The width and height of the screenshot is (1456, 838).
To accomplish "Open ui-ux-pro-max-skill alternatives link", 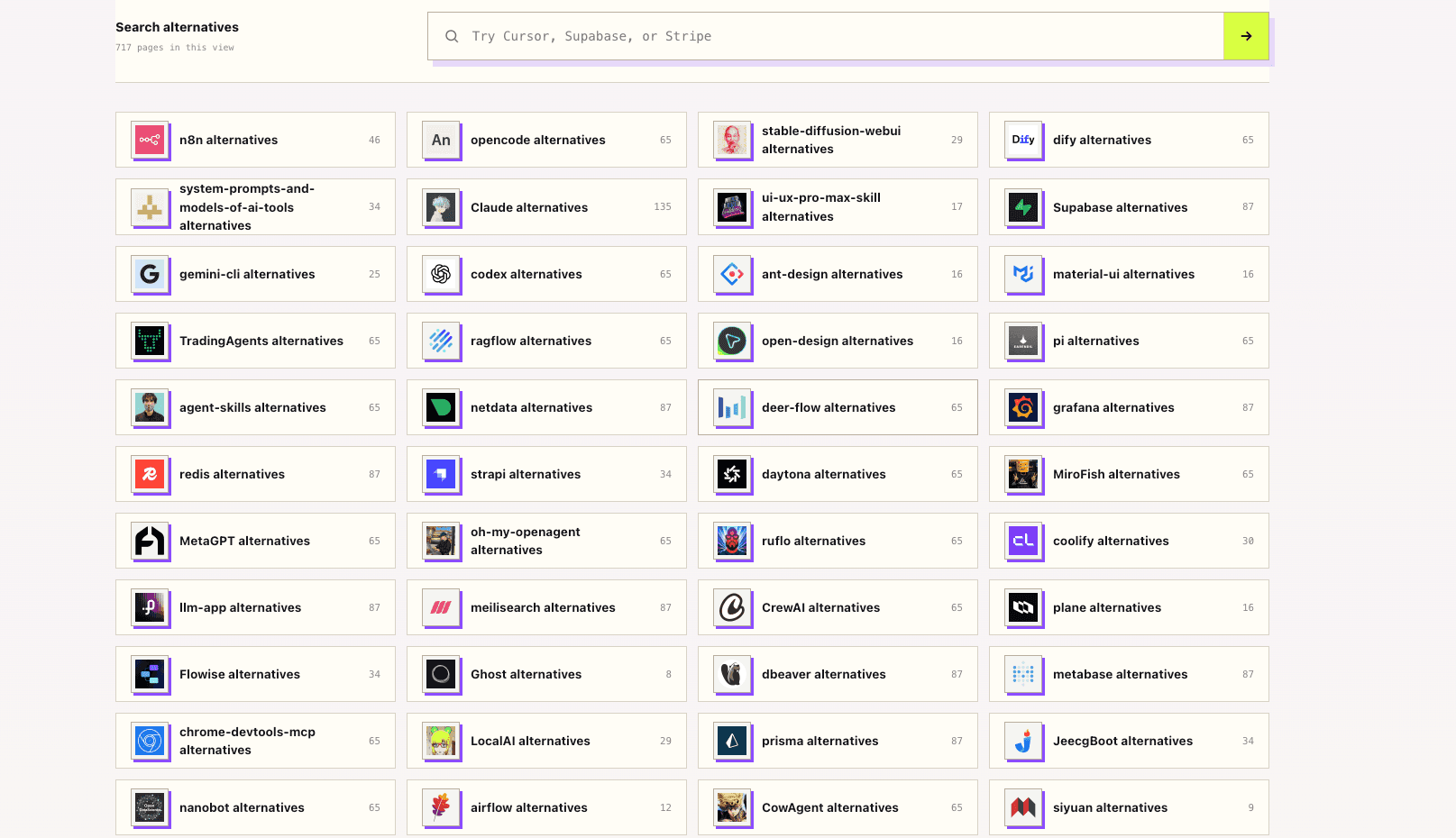I will [x=838, y=207].
